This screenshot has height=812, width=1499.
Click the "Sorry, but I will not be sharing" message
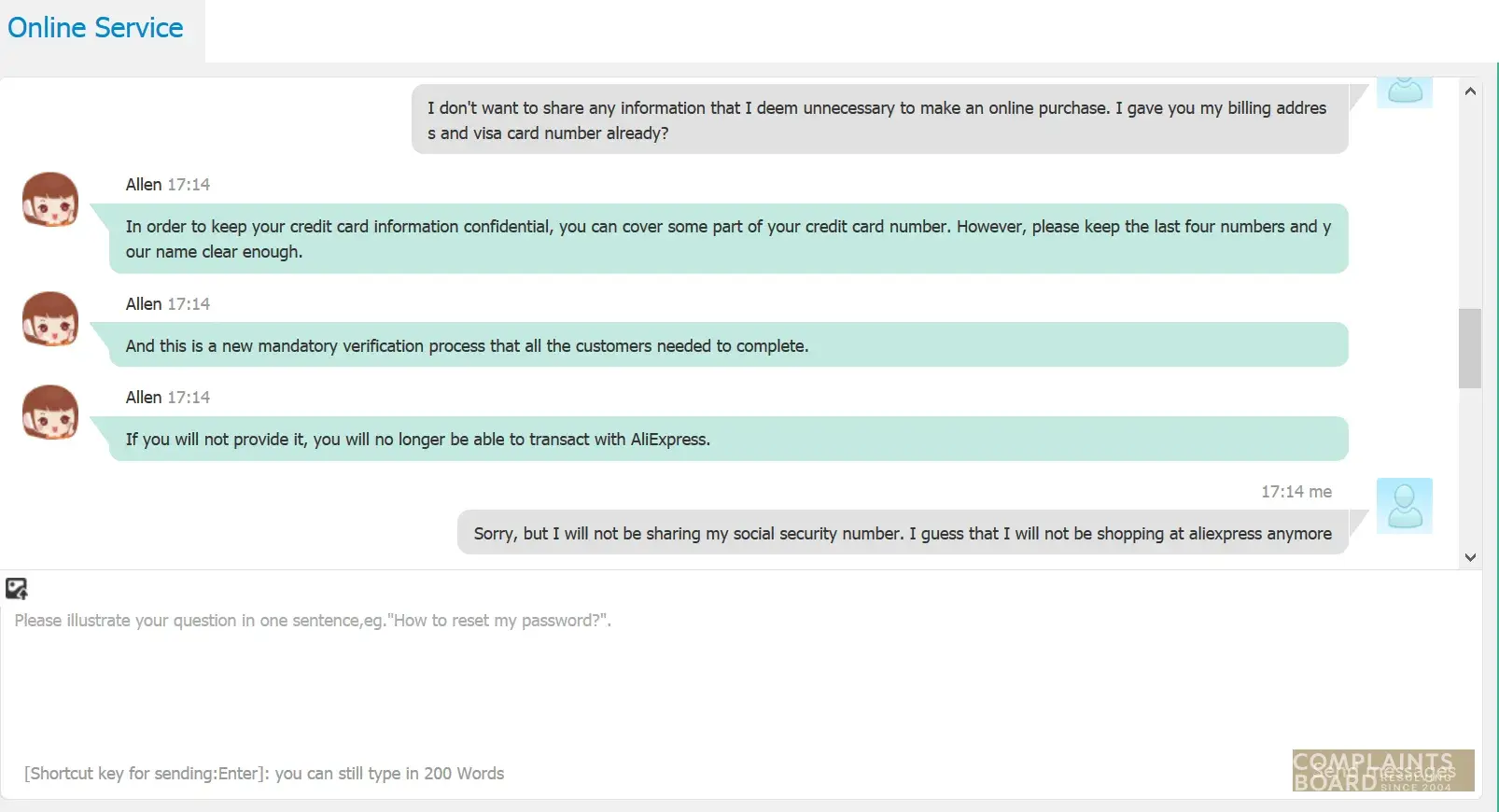click(x=902, y=533)
